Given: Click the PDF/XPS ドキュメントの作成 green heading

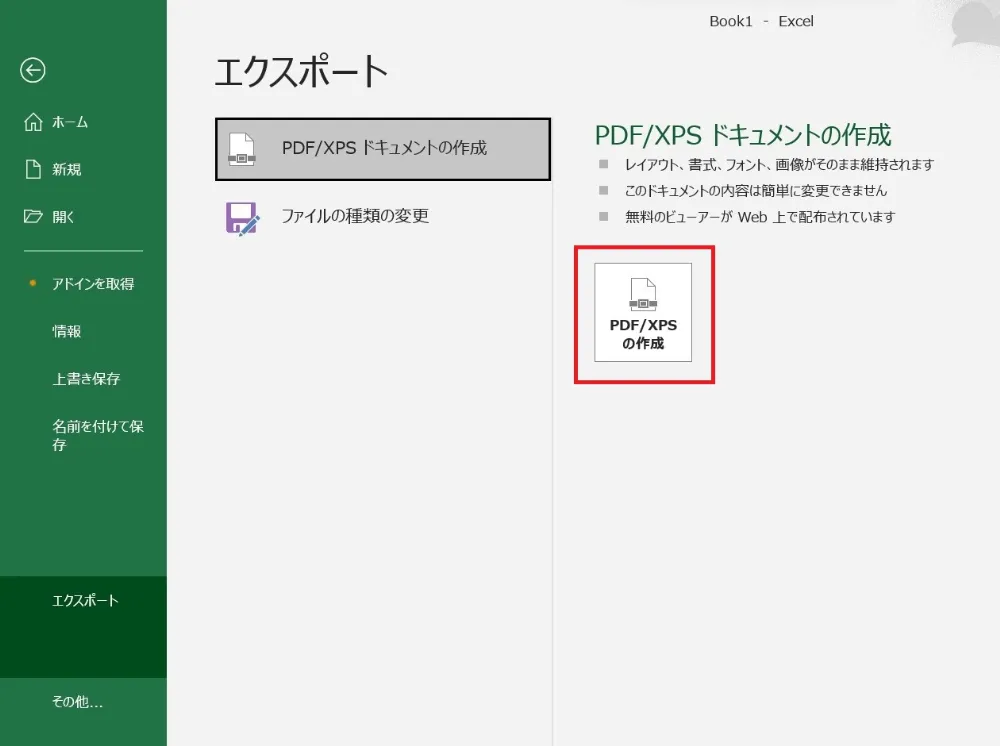Looking at the screenshot, I should pos(743,135).
